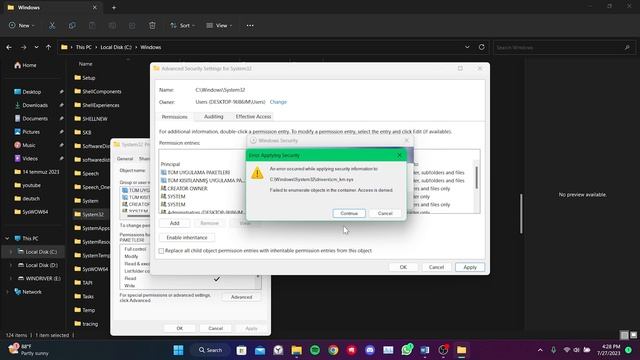
Task: Switch to details view icon in status bar
Action: [624, 335]
